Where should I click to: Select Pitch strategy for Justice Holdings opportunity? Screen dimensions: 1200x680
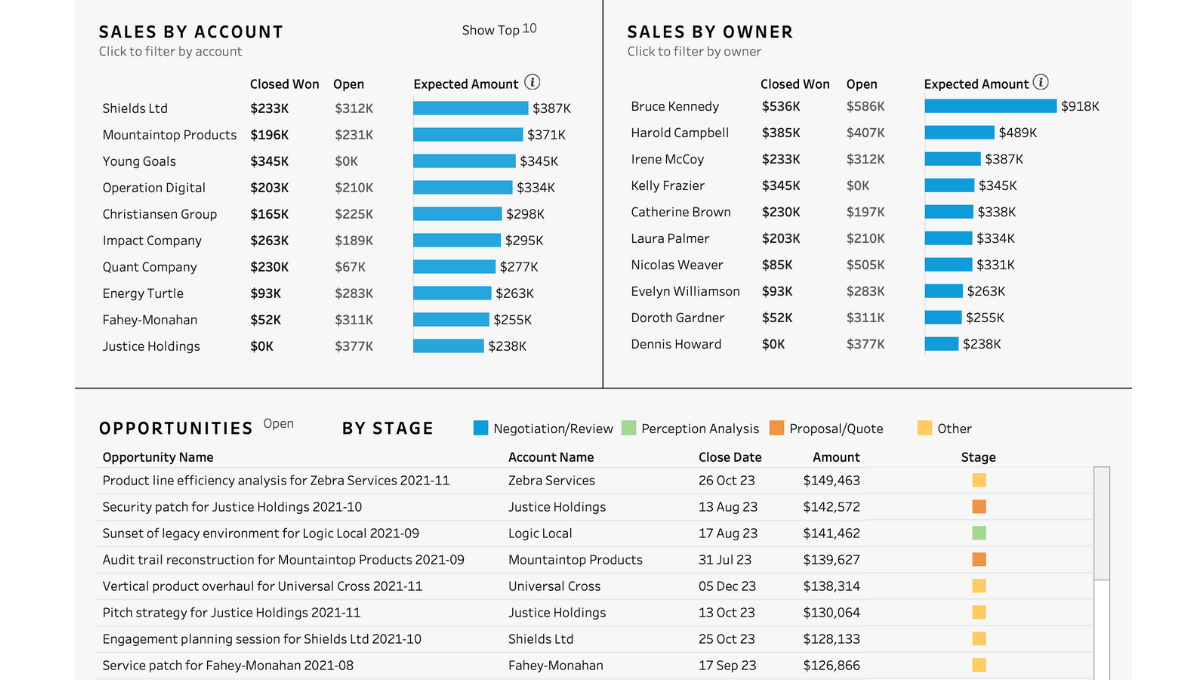pos(231,613)
